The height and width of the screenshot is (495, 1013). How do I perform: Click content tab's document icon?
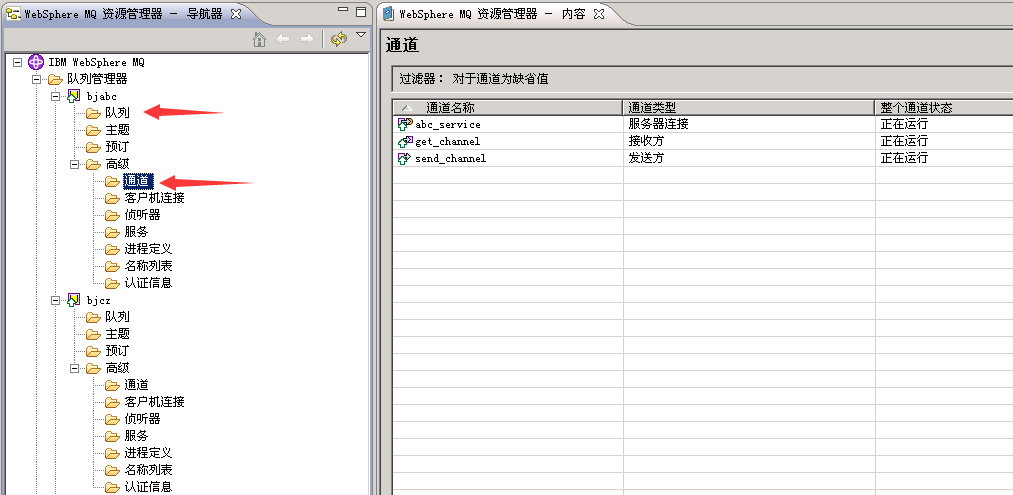coord(388,14)
